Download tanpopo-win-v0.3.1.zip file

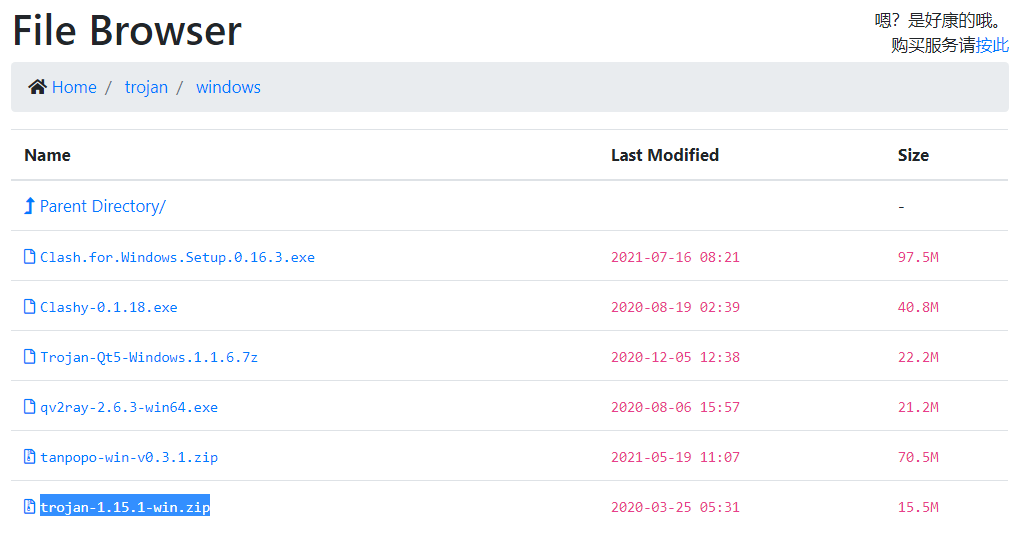pyautogui.click(x=129, y=457)
